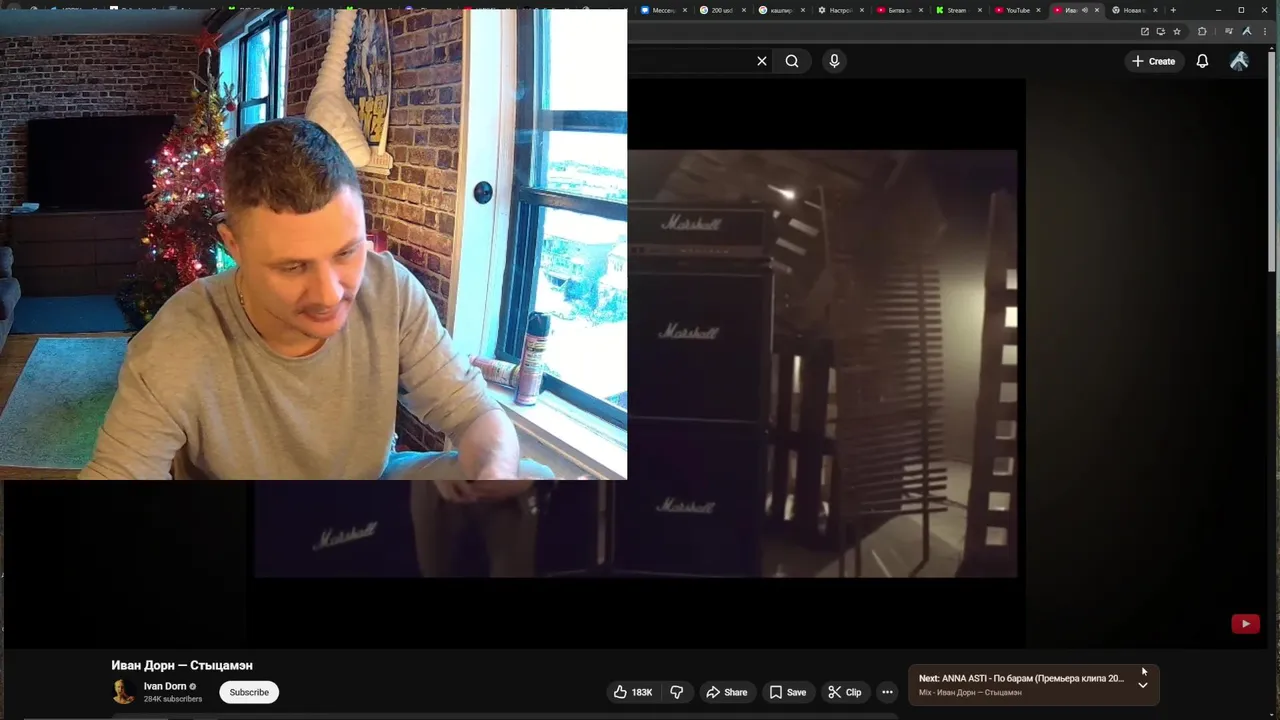
Task: Click the YouTube search magnifier button
Action: pyautogui.click(x=792, y=61)
